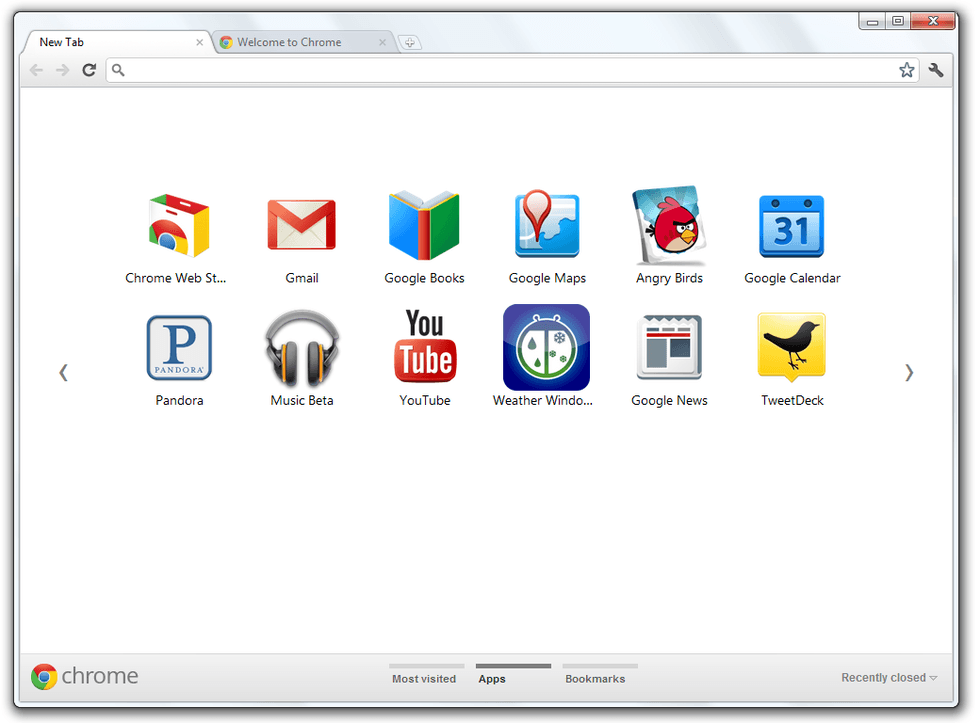980x723 pixels.
Task: Launch Google Maps app
Action: pos(547,226)
